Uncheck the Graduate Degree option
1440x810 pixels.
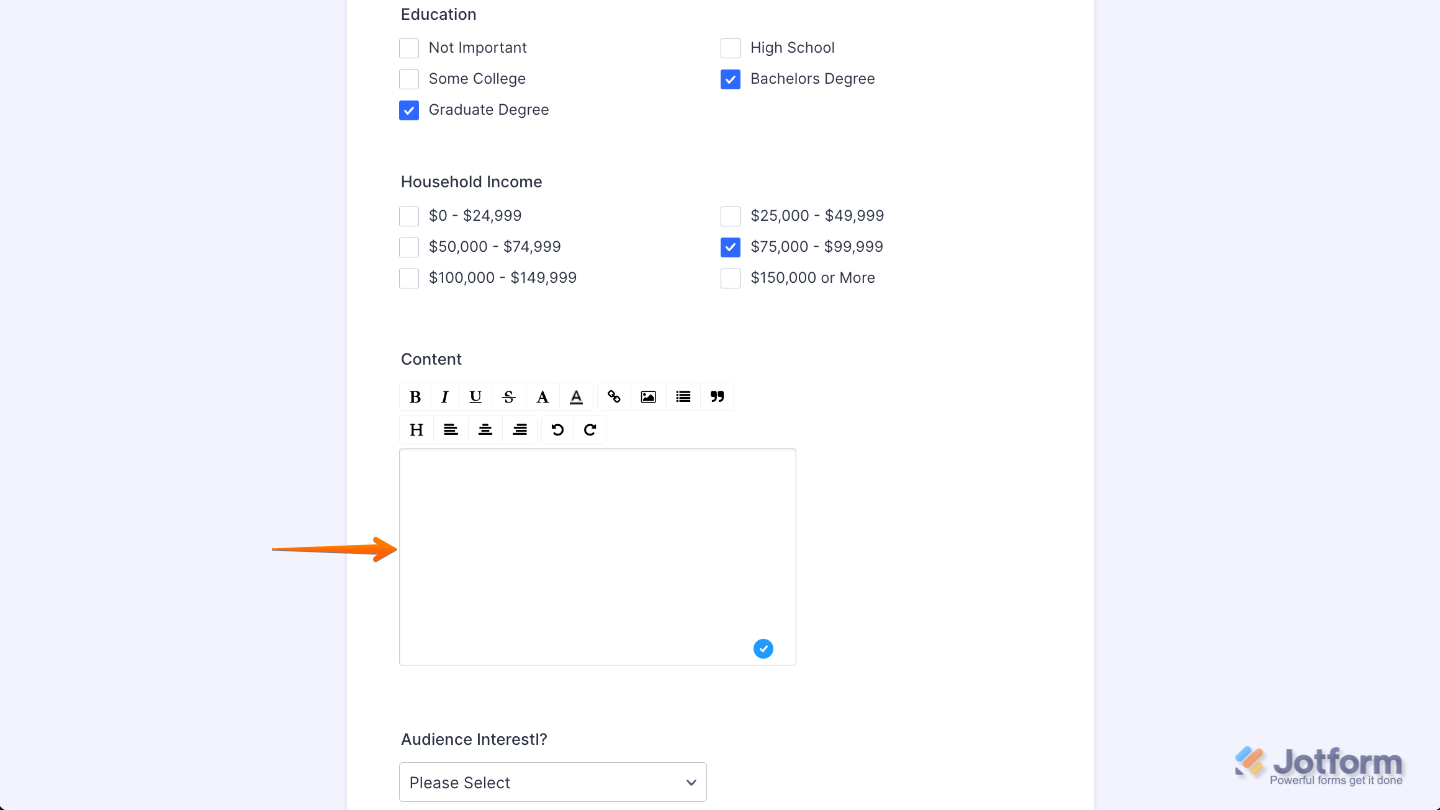click(409, 110)
